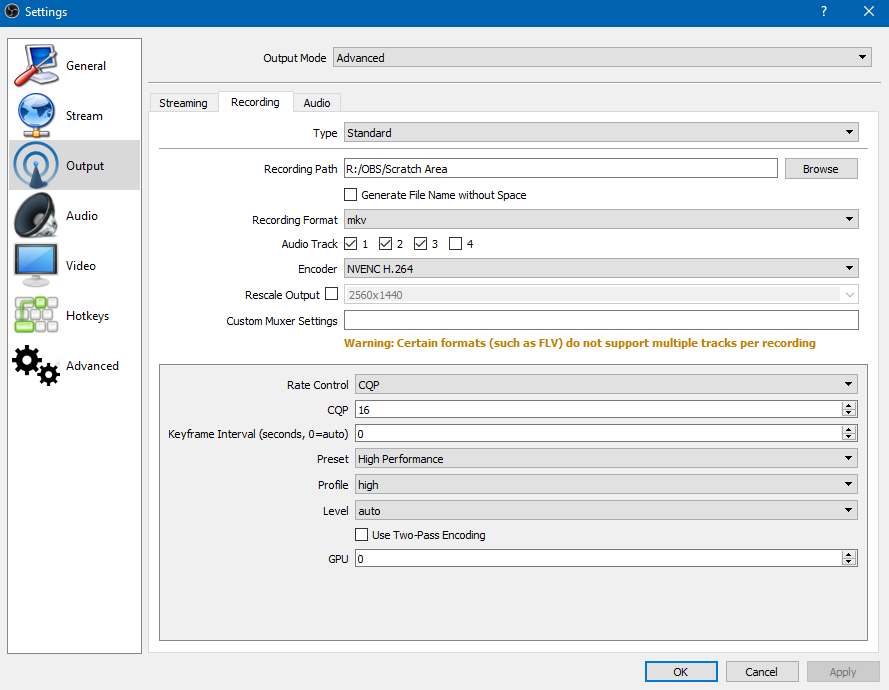Click the Custom Muxer Settings field

pyautogui.click(x=600, y=321)
